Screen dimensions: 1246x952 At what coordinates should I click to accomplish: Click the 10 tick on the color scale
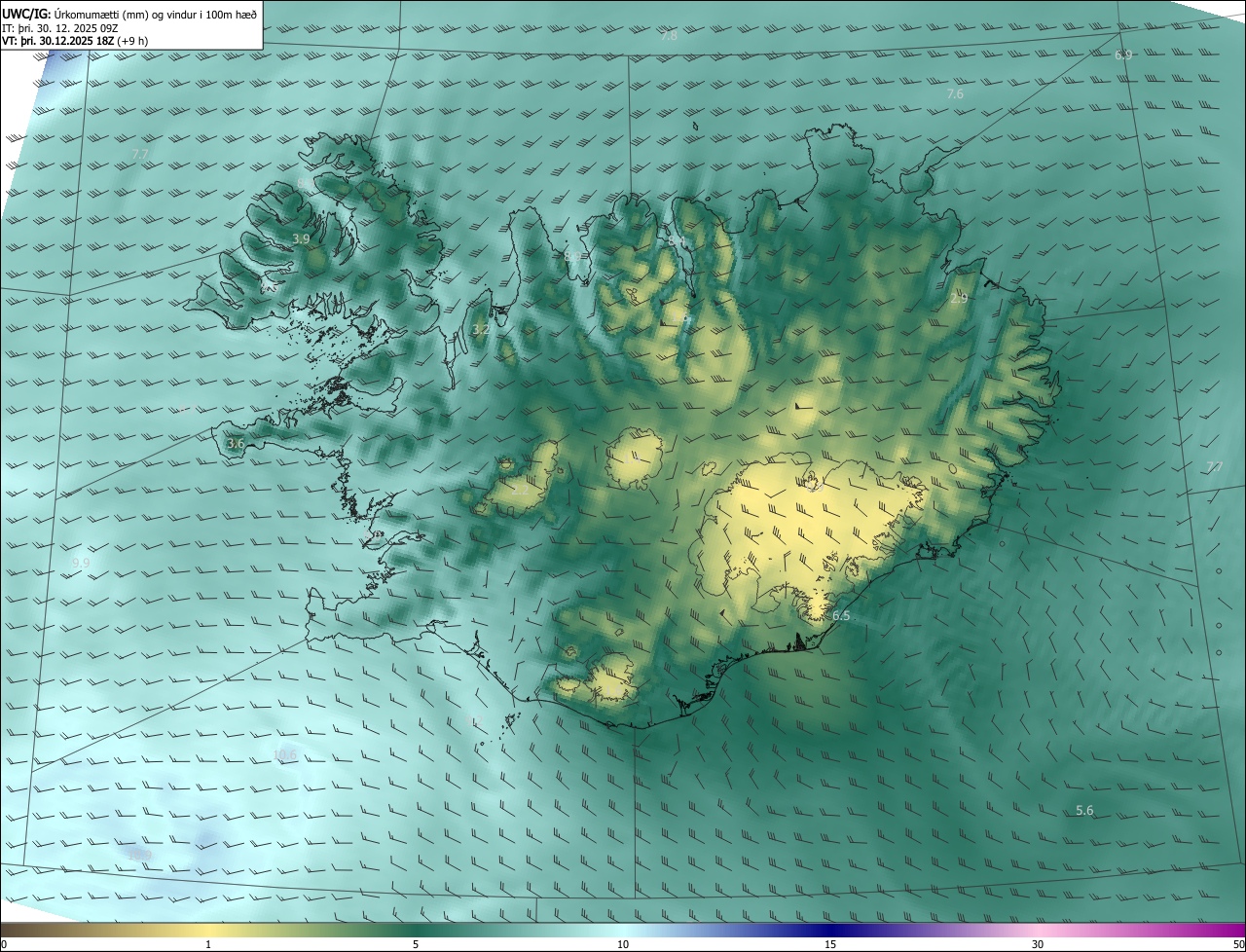[623, 945]
